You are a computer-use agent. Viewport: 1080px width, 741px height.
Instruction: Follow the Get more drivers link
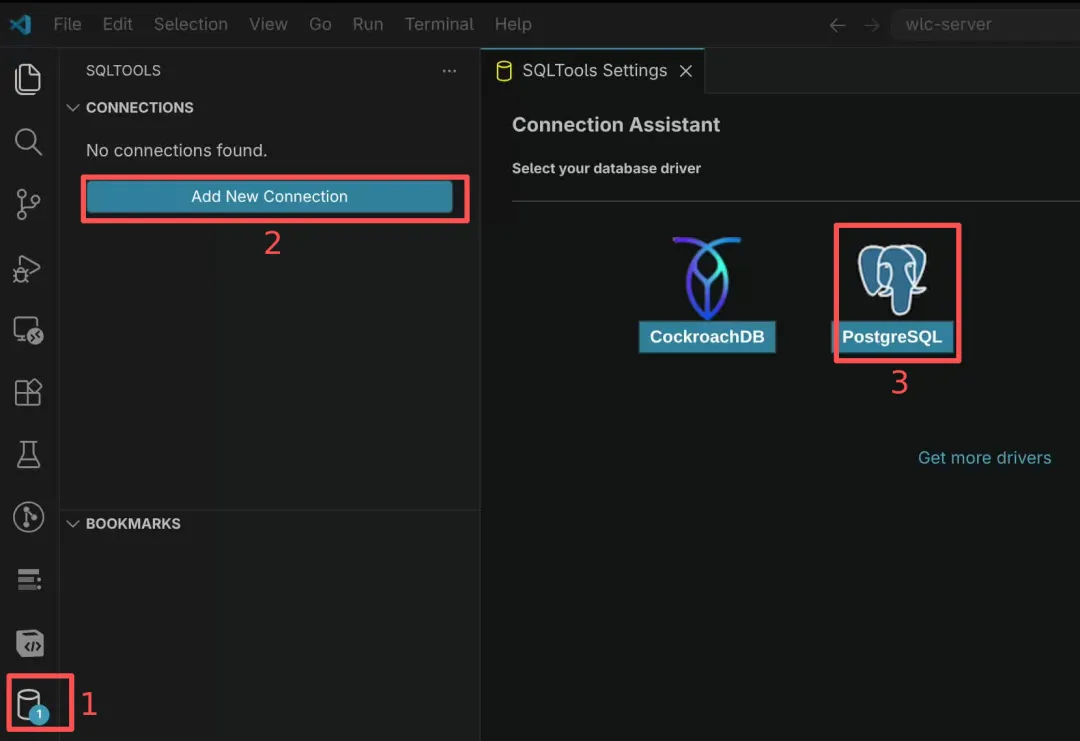click(984, 458)
